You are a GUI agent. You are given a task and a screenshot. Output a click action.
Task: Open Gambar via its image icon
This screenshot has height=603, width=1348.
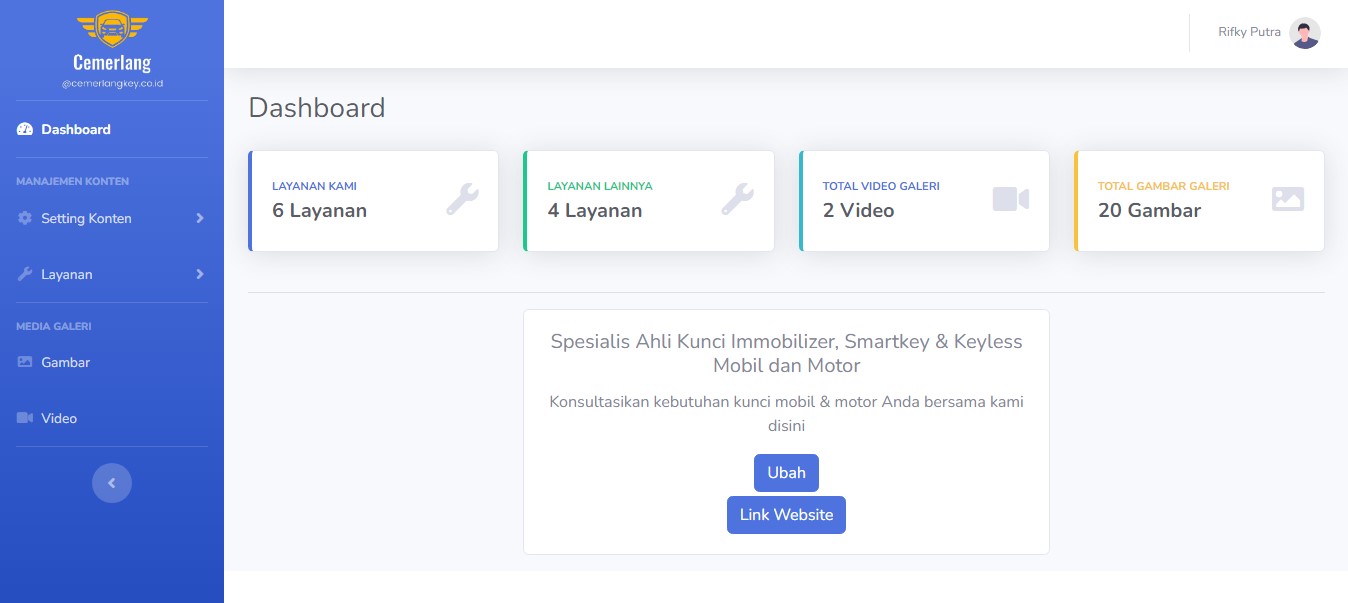coord(23,362)
